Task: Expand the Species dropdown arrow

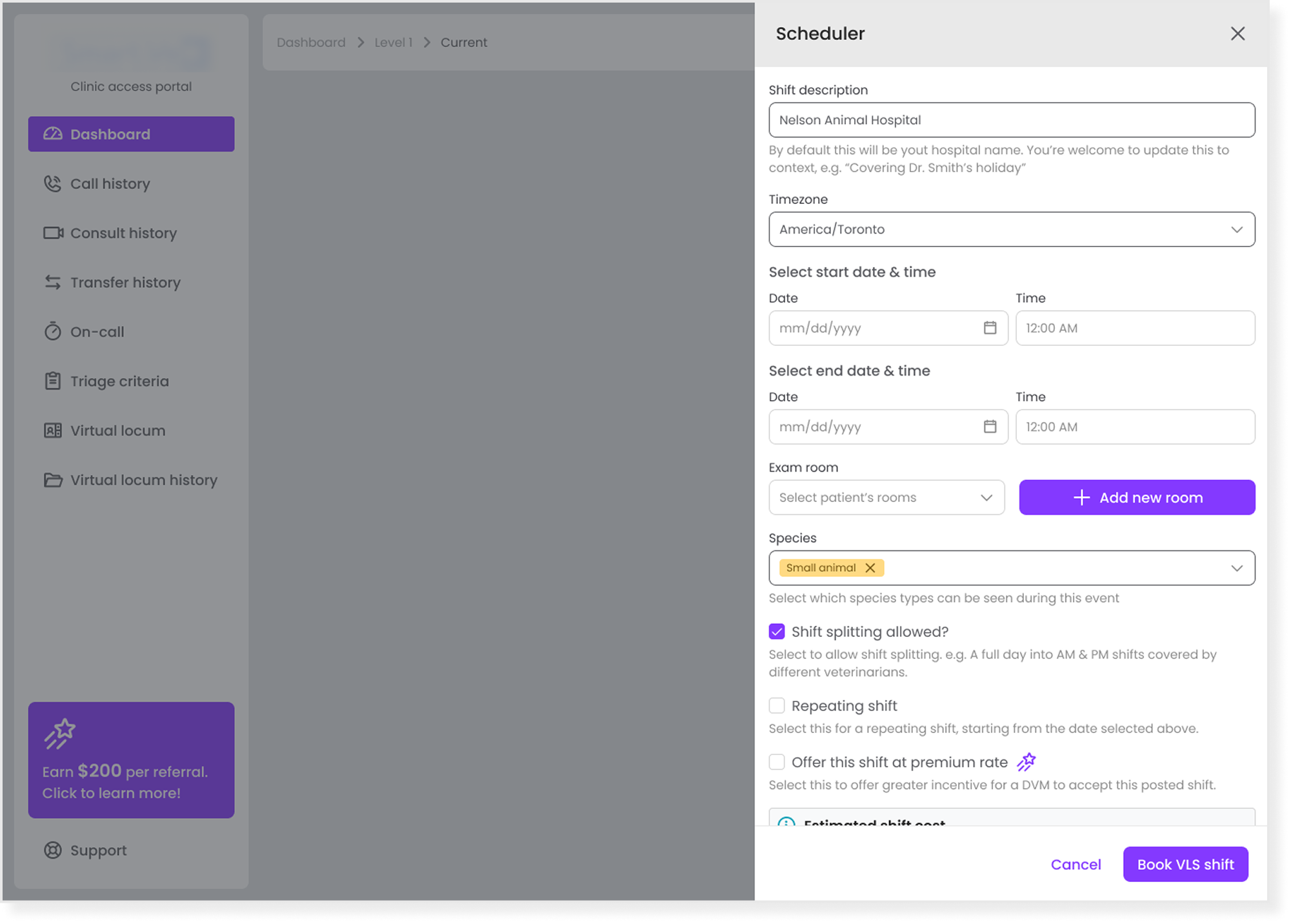Action: 1236,568
